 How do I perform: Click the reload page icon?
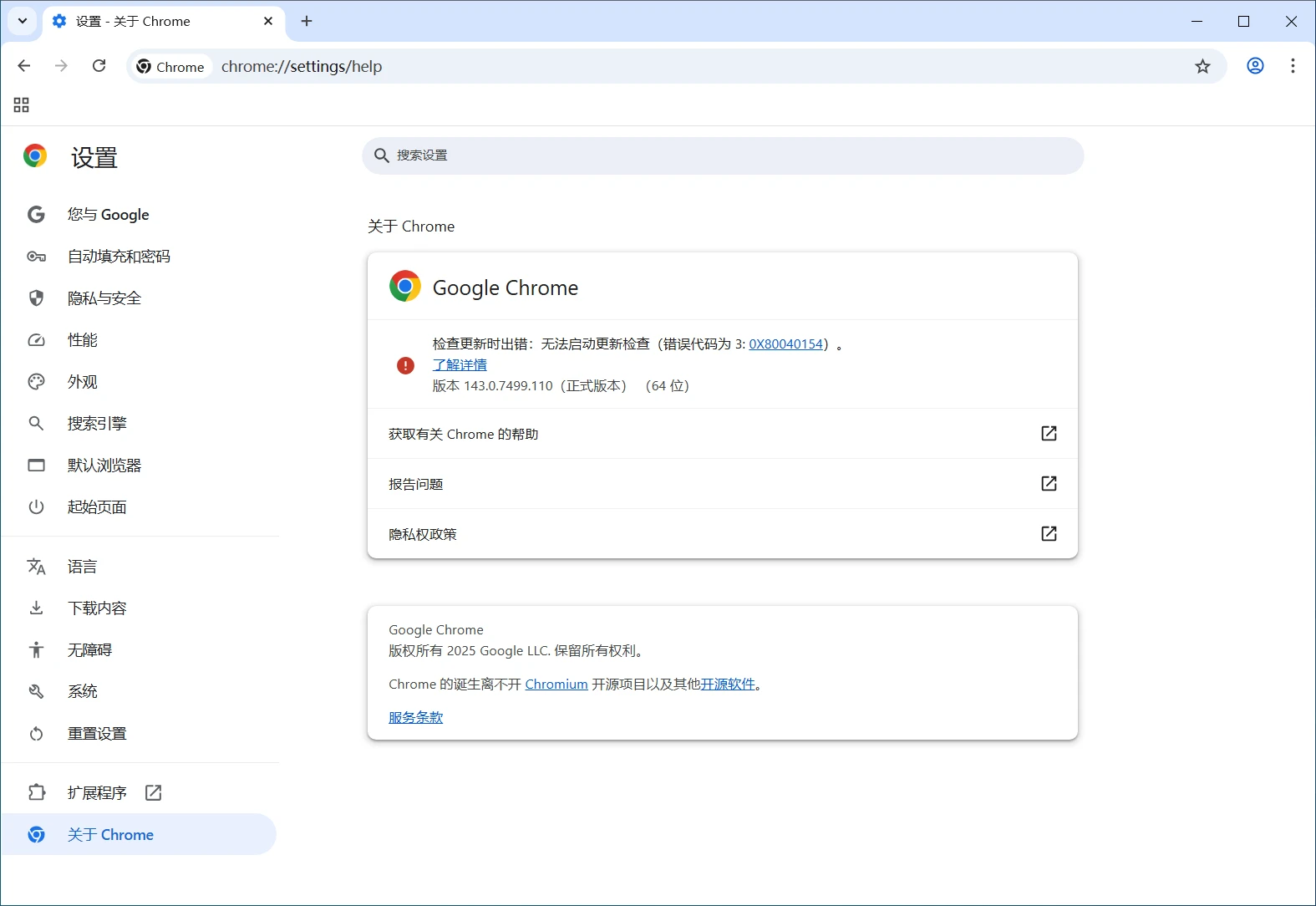(99, 66)
